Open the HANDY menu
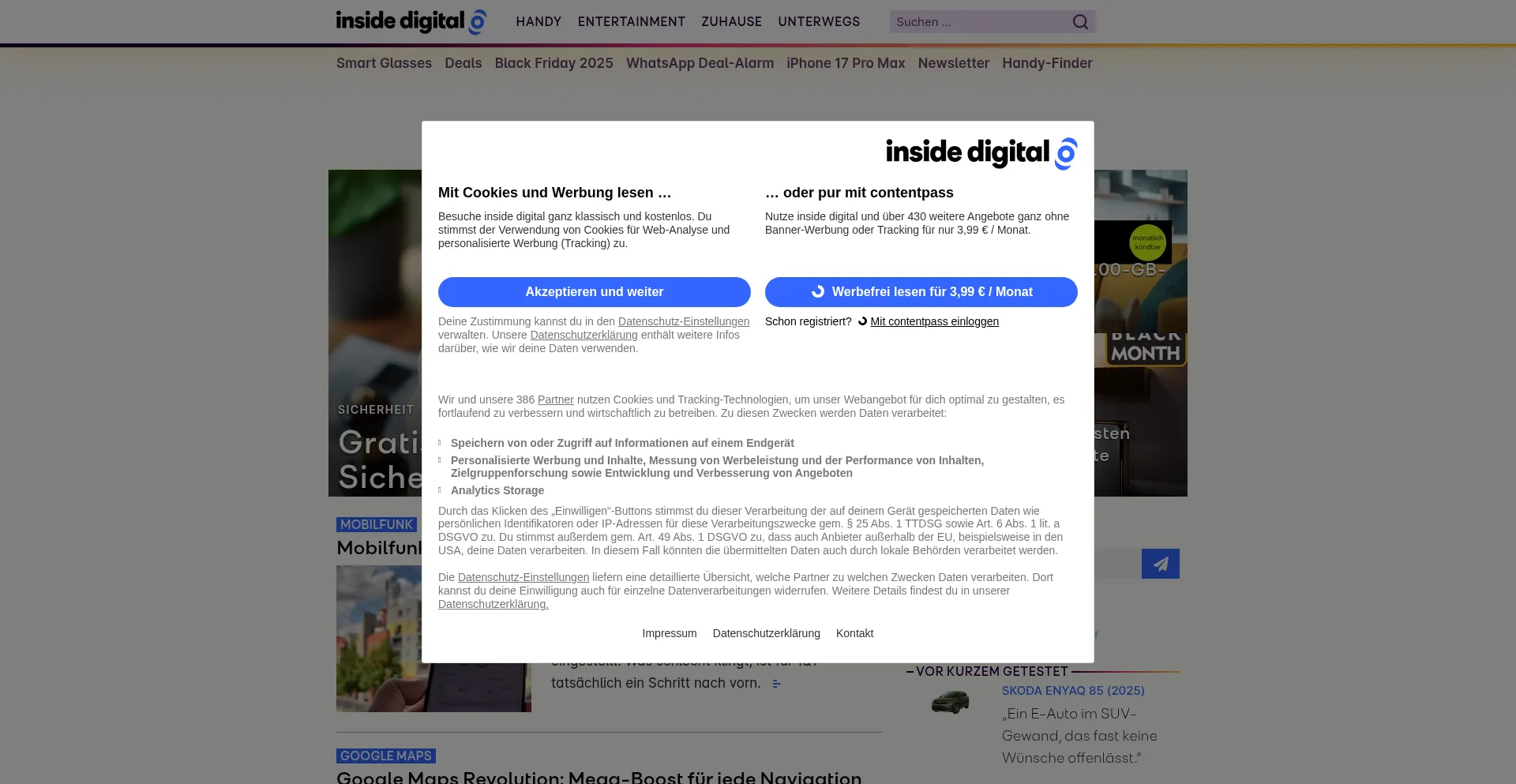The width and height of the screenshot is (1516, 784). (538, 22)
